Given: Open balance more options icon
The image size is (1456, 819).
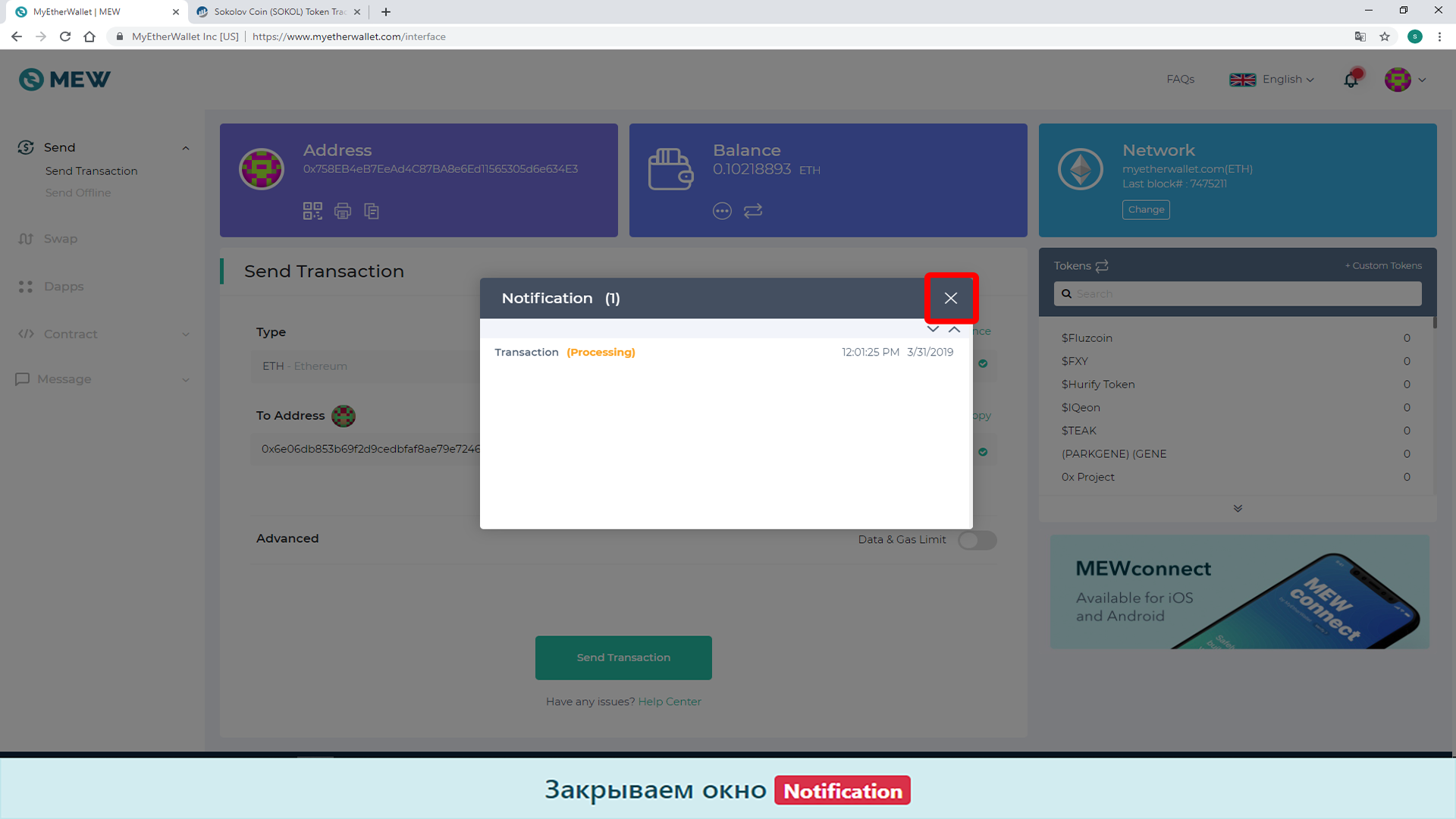Looking at the screenshot, I should coord(722,211).
